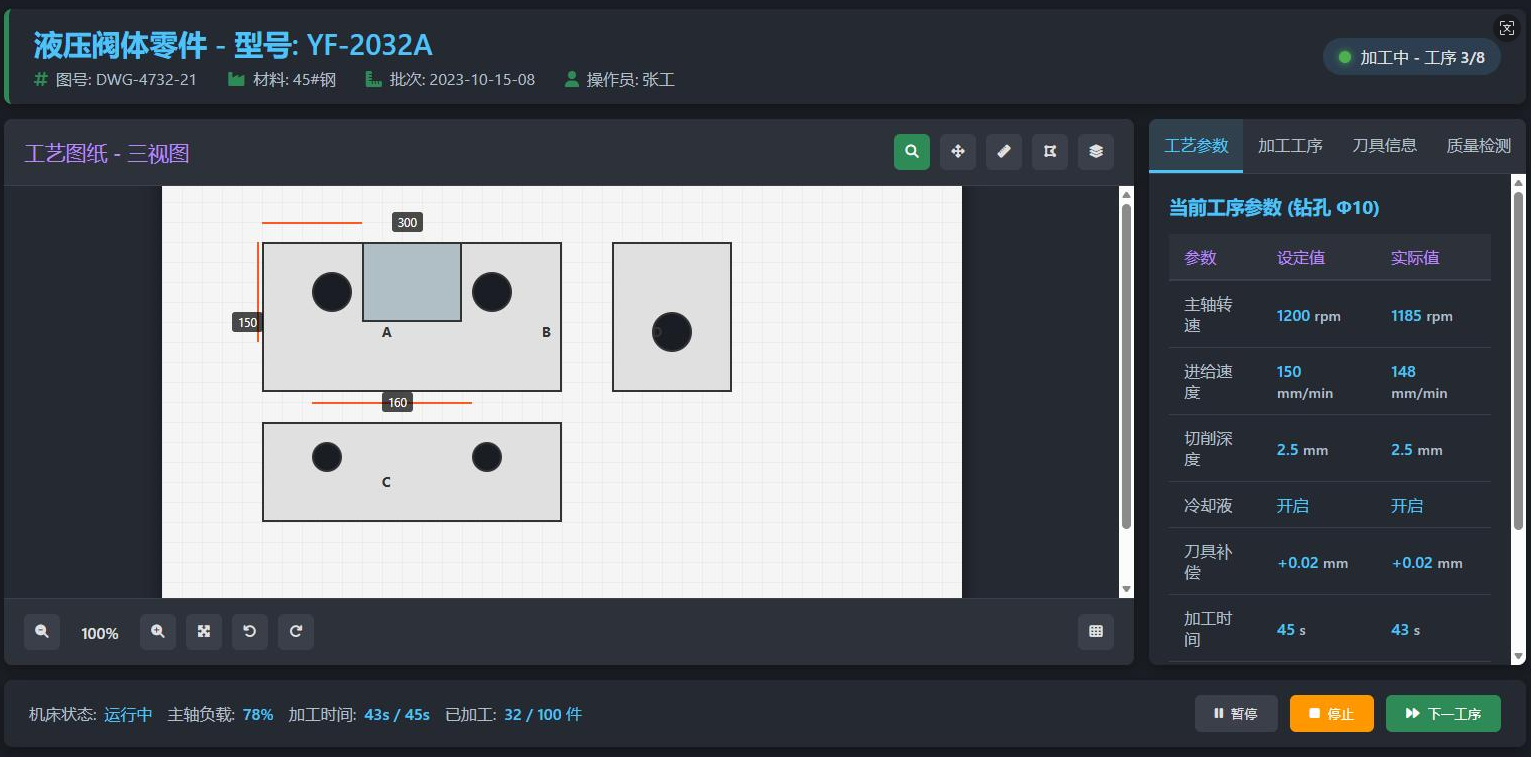Image resolution: width=1531 pixels, height=757 pixels.
Task: Activate the pan/move arrows tool
Action: point(958,152)
